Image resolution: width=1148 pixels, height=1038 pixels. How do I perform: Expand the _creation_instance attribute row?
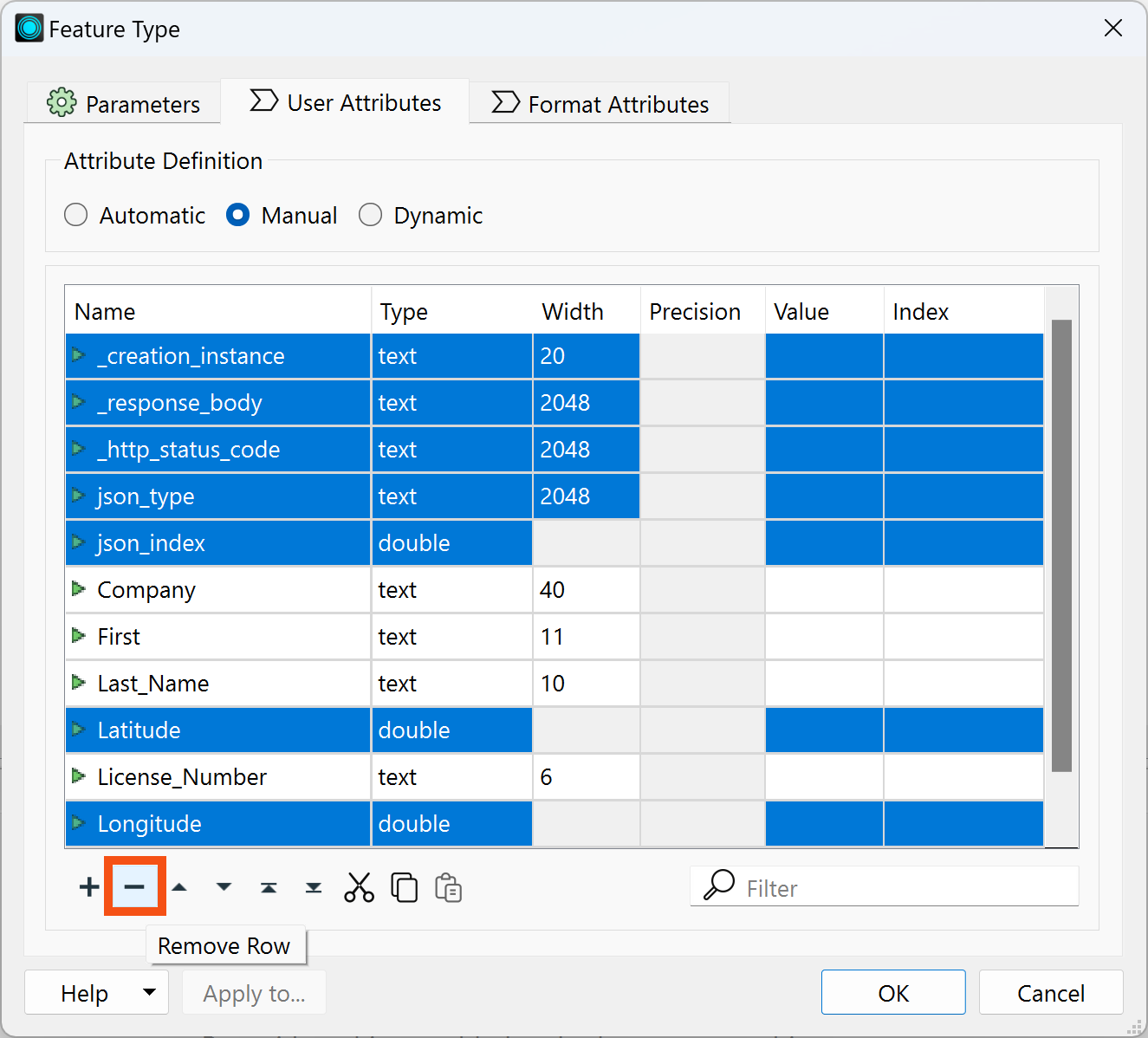coord(79,355)
